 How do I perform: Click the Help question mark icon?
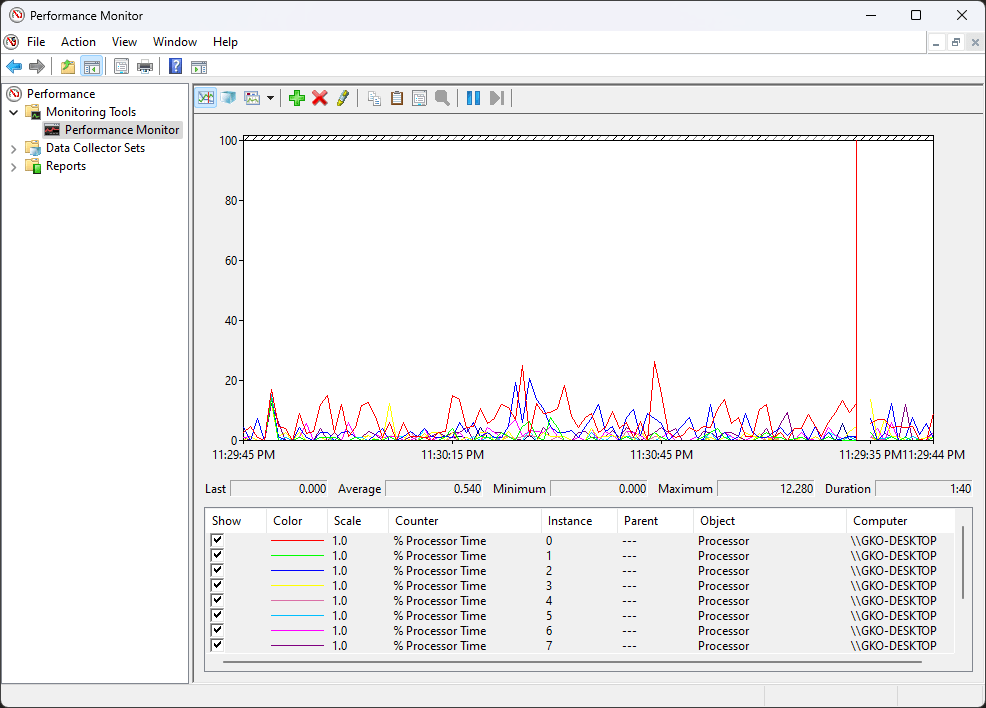(175, 67)
